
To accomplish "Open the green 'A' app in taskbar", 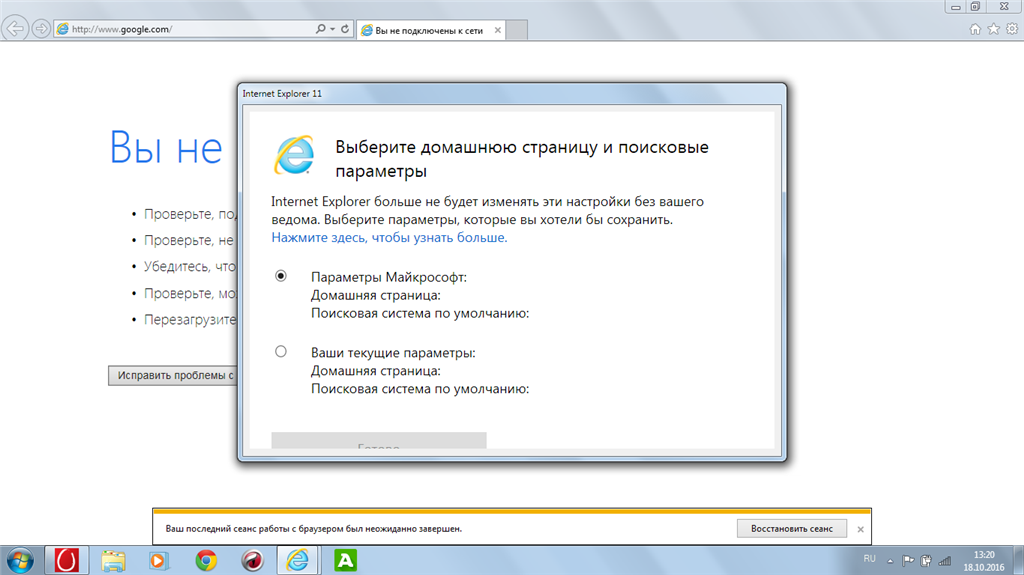I will pyautogui.click(x=345, y=561).
